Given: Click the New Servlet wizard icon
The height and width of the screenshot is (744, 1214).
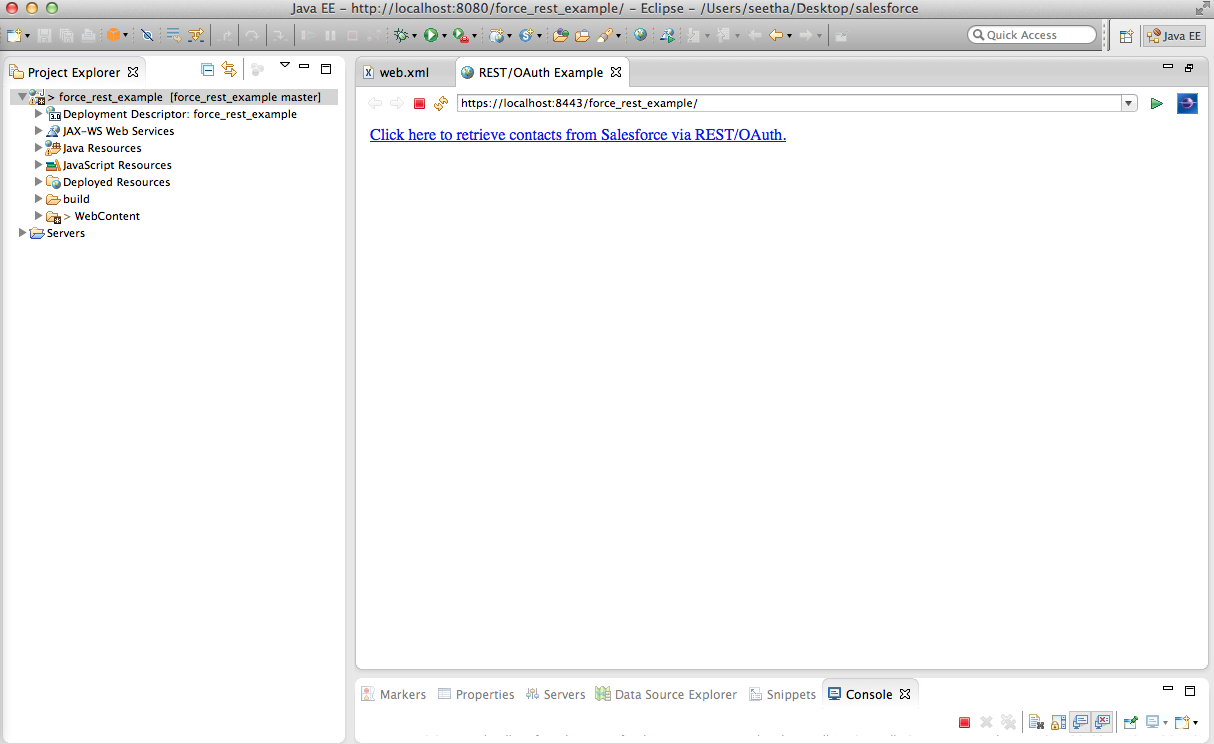Looking at the screenshot, I should [526, 35].
